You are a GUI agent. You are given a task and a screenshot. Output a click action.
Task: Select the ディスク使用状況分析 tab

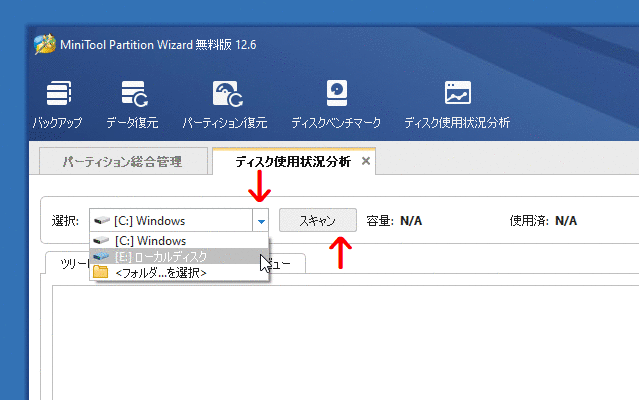pyautogui.click(x=292, y=161)
